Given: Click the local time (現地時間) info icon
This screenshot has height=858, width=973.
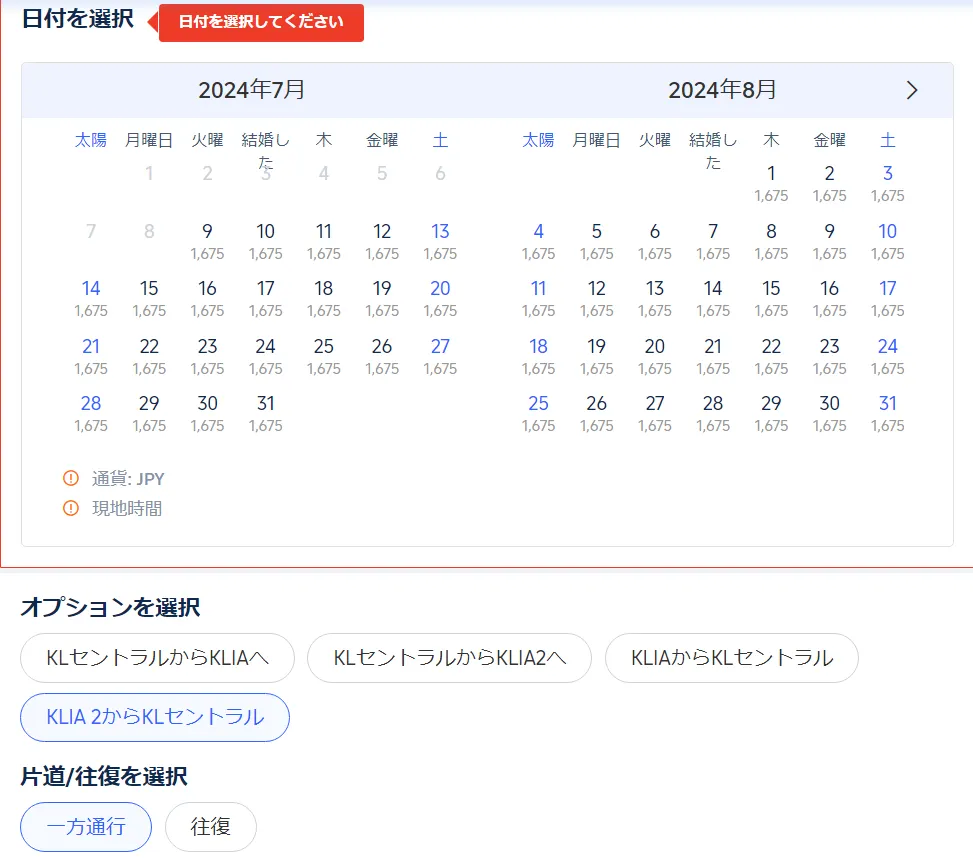Looking at the screenshot, I should (70, 507).
